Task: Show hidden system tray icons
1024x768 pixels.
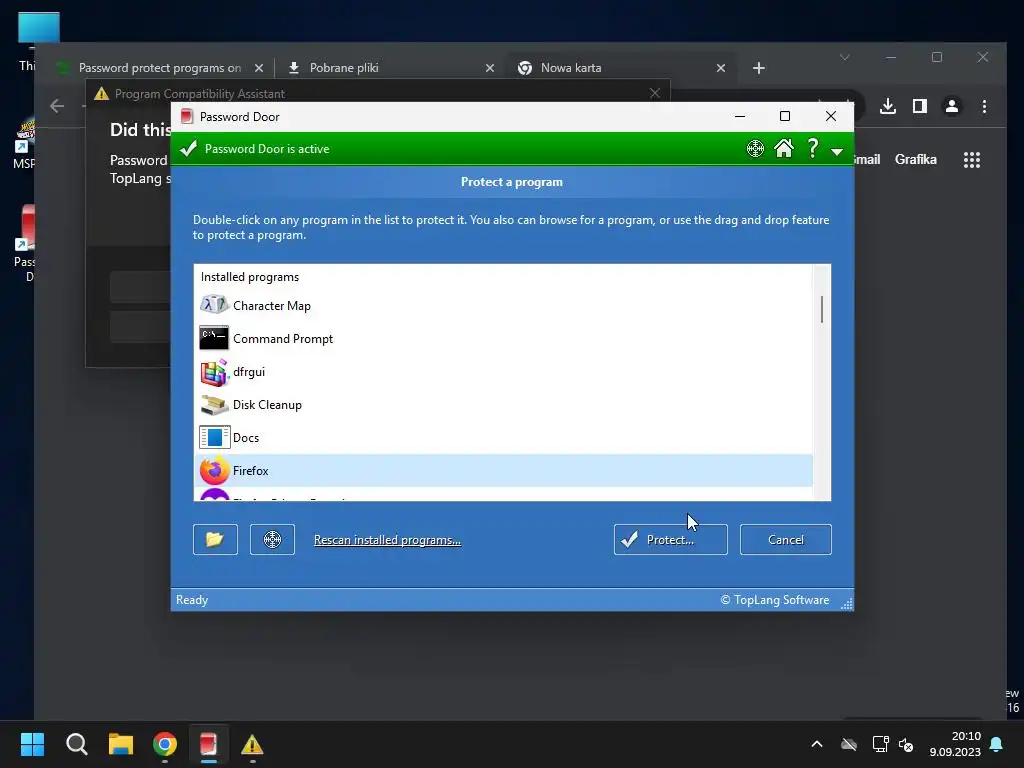Action: point(816,744)
